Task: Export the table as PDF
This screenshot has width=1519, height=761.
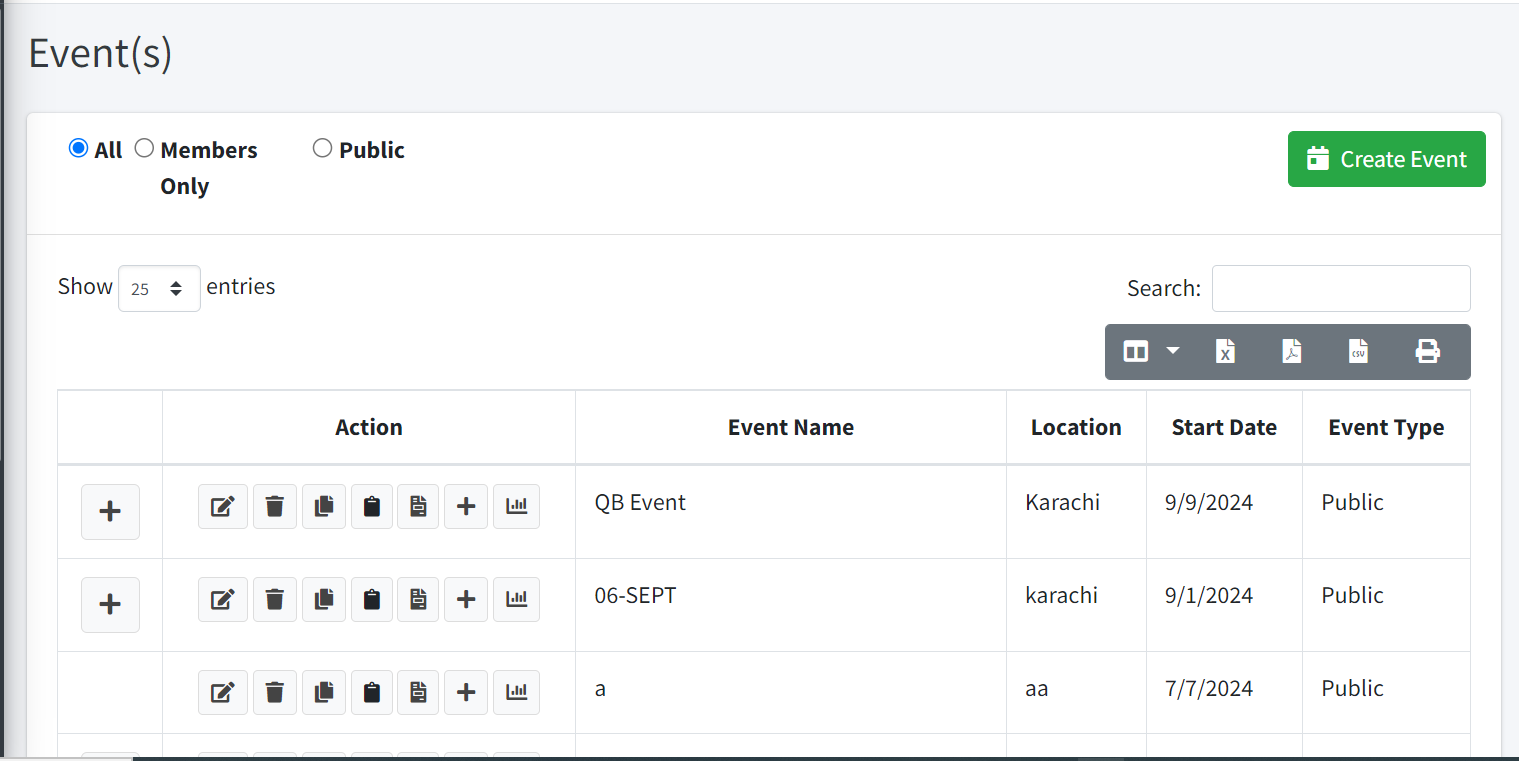Action: coord(1292,351)
